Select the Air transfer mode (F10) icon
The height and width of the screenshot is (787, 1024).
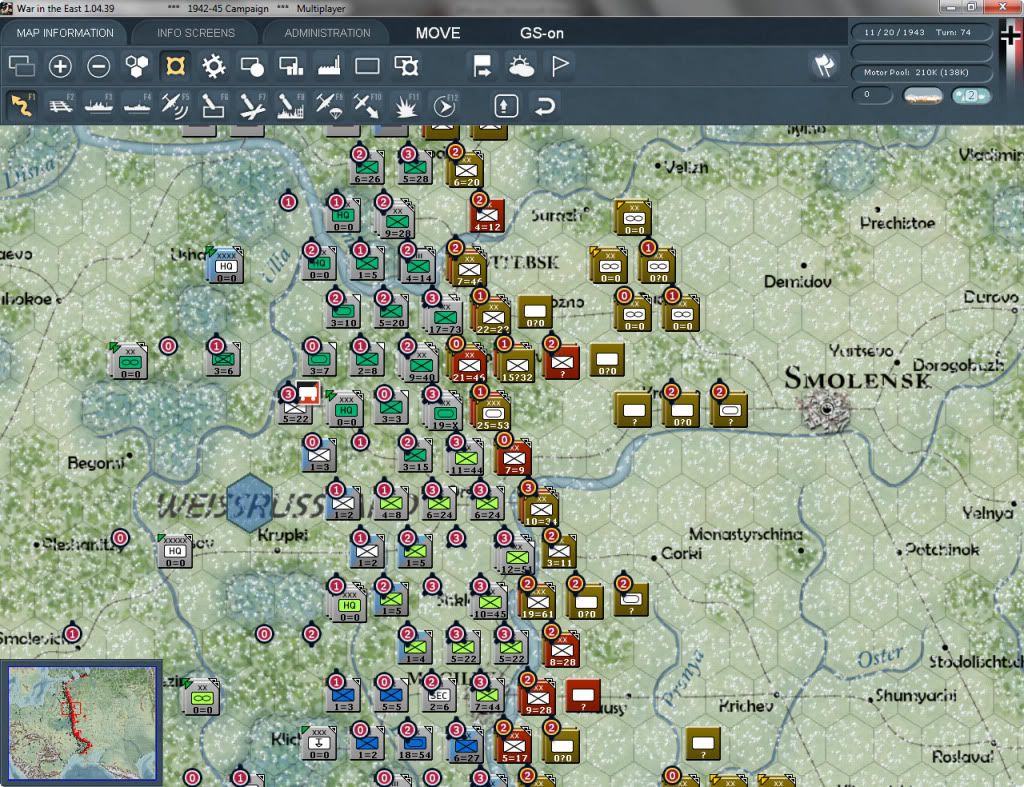pos(367,105)
